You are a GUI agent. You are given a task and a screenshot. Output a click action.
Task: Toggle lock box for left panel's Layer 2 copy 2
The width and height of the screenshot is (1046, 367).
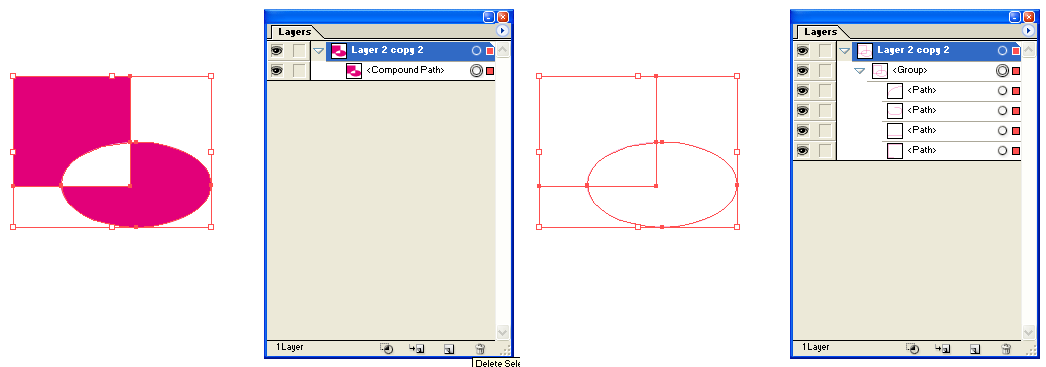(x=300, y=50)
